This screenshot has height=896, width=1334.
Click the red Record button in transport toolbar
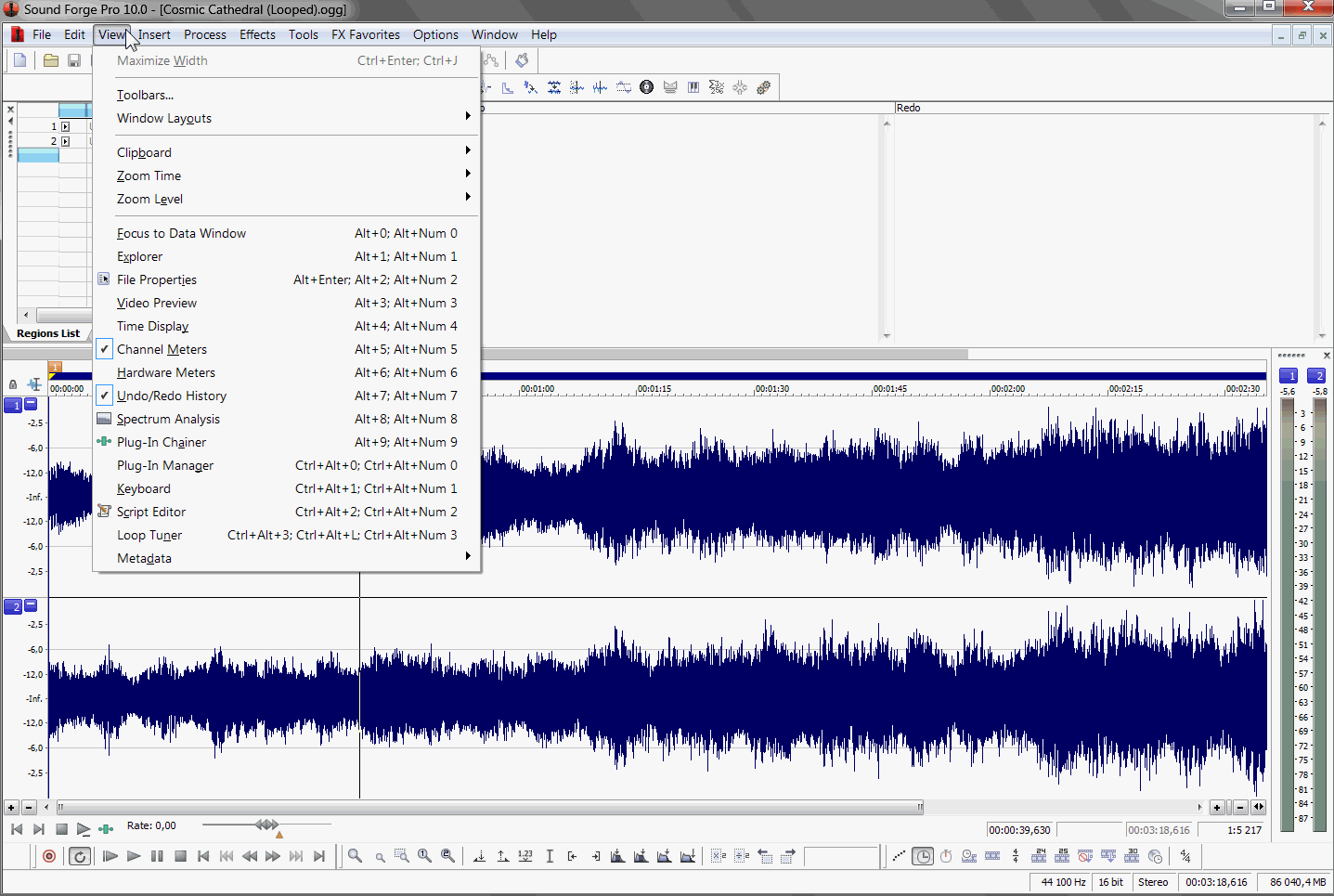click(x=49, y=856)
